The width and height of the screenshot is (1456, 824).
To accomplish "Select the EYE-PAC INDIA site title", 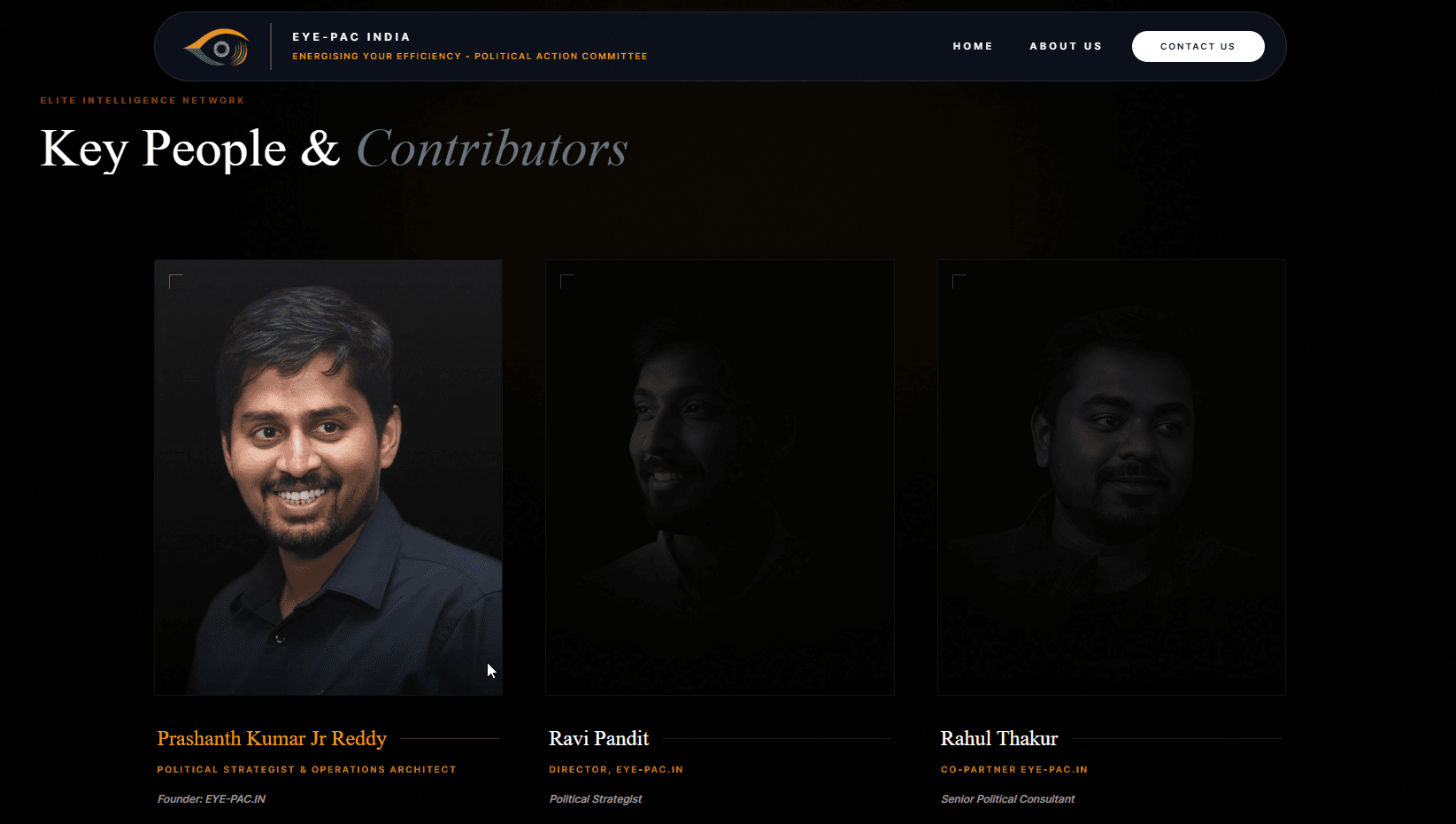I will coord(351,37).
